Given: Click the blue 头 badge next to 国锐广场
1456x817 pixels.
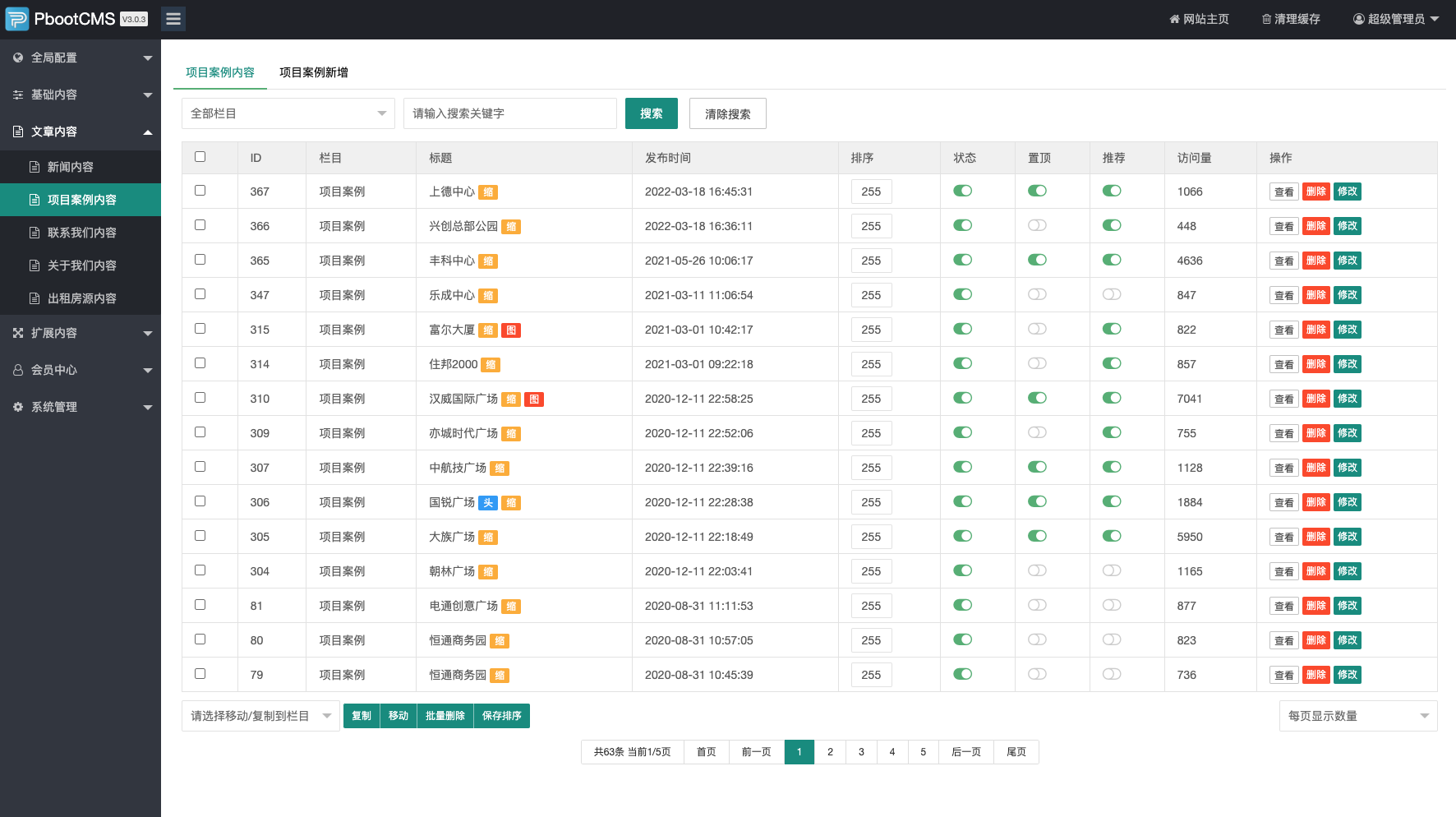Looking at the screenshot, I should point(488,503).
